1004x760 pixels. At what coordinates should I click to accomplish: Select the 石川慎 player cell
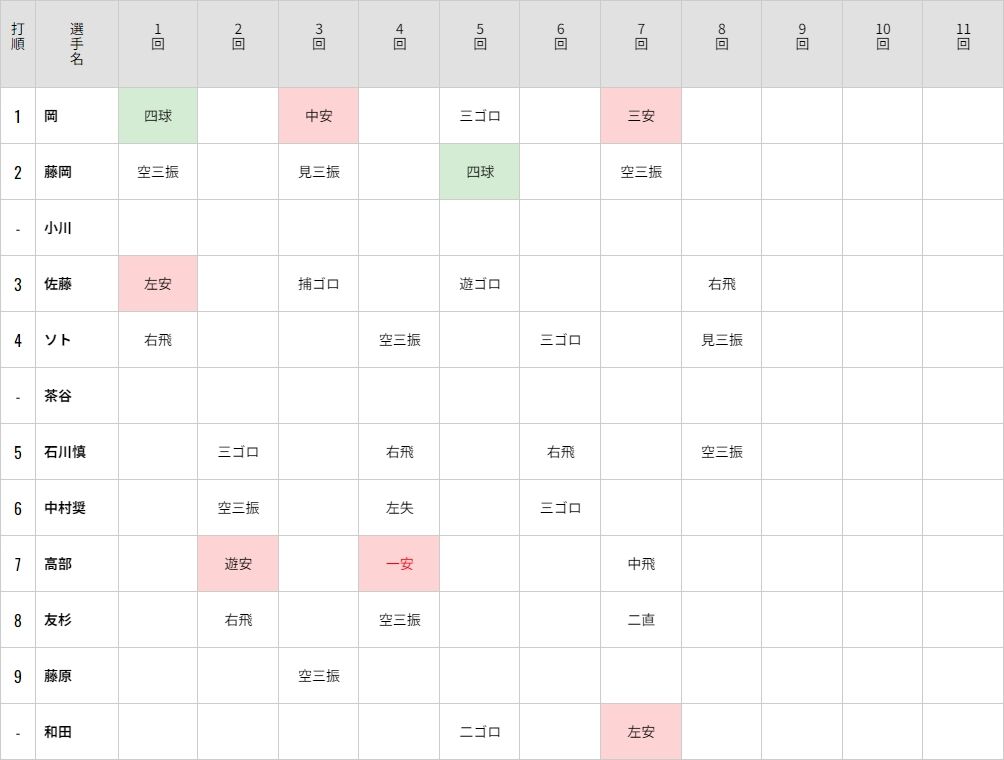pos(65,452)
